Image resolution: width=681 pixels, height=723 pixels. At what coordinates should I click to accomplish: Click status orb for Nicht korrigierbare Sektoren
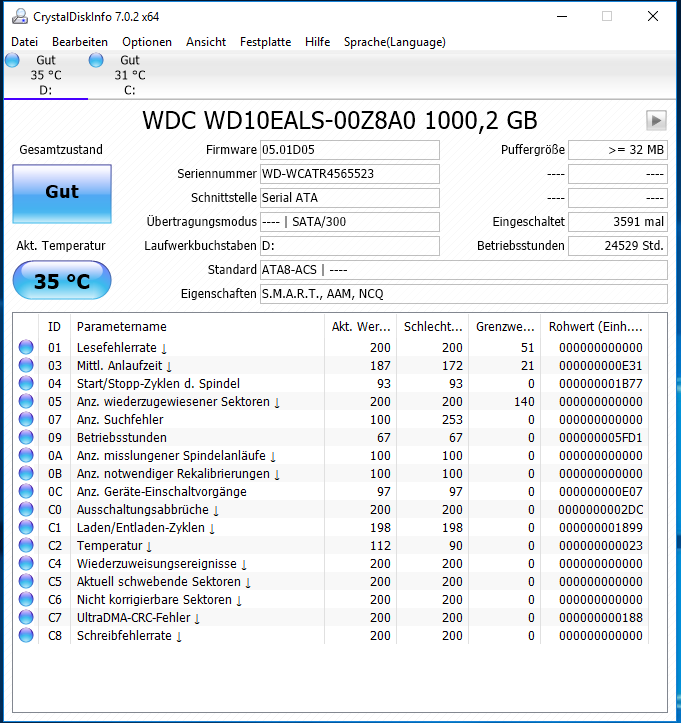point(26,599)
